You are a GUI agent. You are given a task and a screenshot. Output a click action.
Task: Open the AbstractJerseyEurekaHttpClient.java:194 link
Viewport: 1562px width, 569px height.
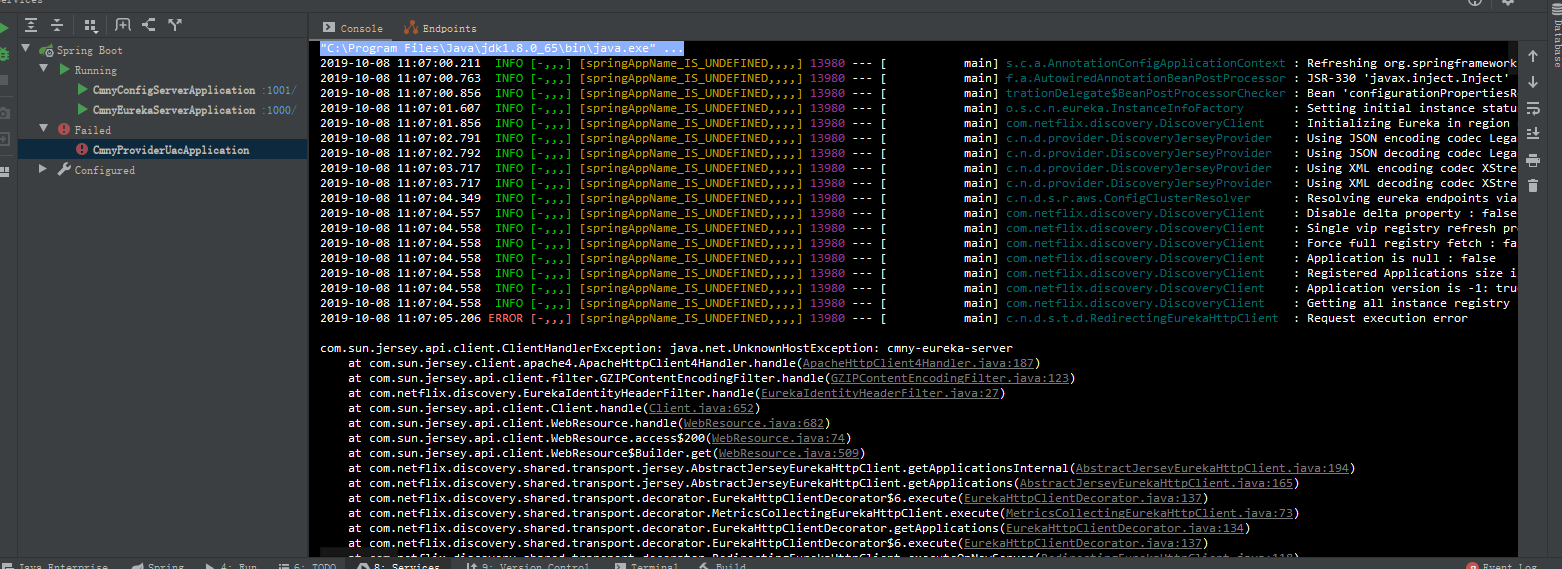1213,468
